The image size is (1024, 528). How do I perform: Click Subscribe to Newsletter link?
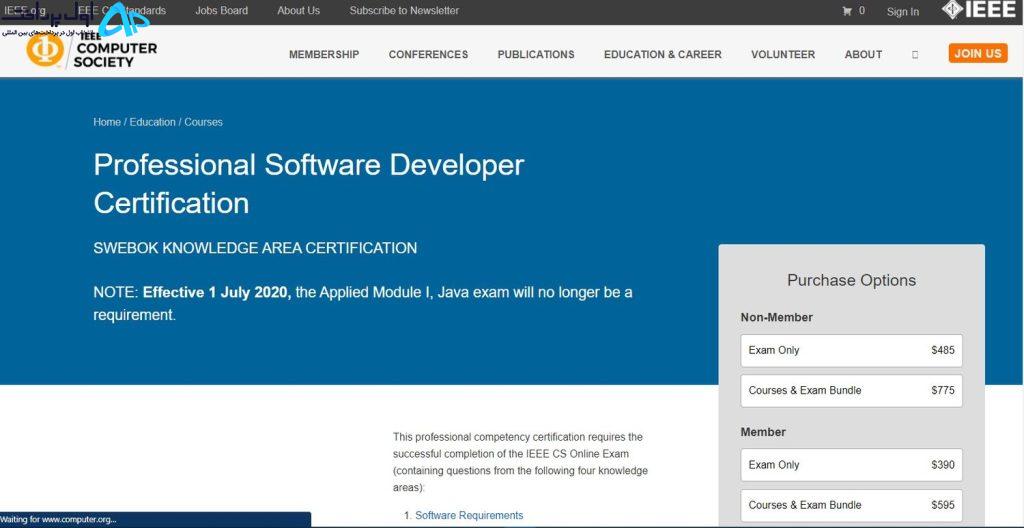tap(404, 10)
